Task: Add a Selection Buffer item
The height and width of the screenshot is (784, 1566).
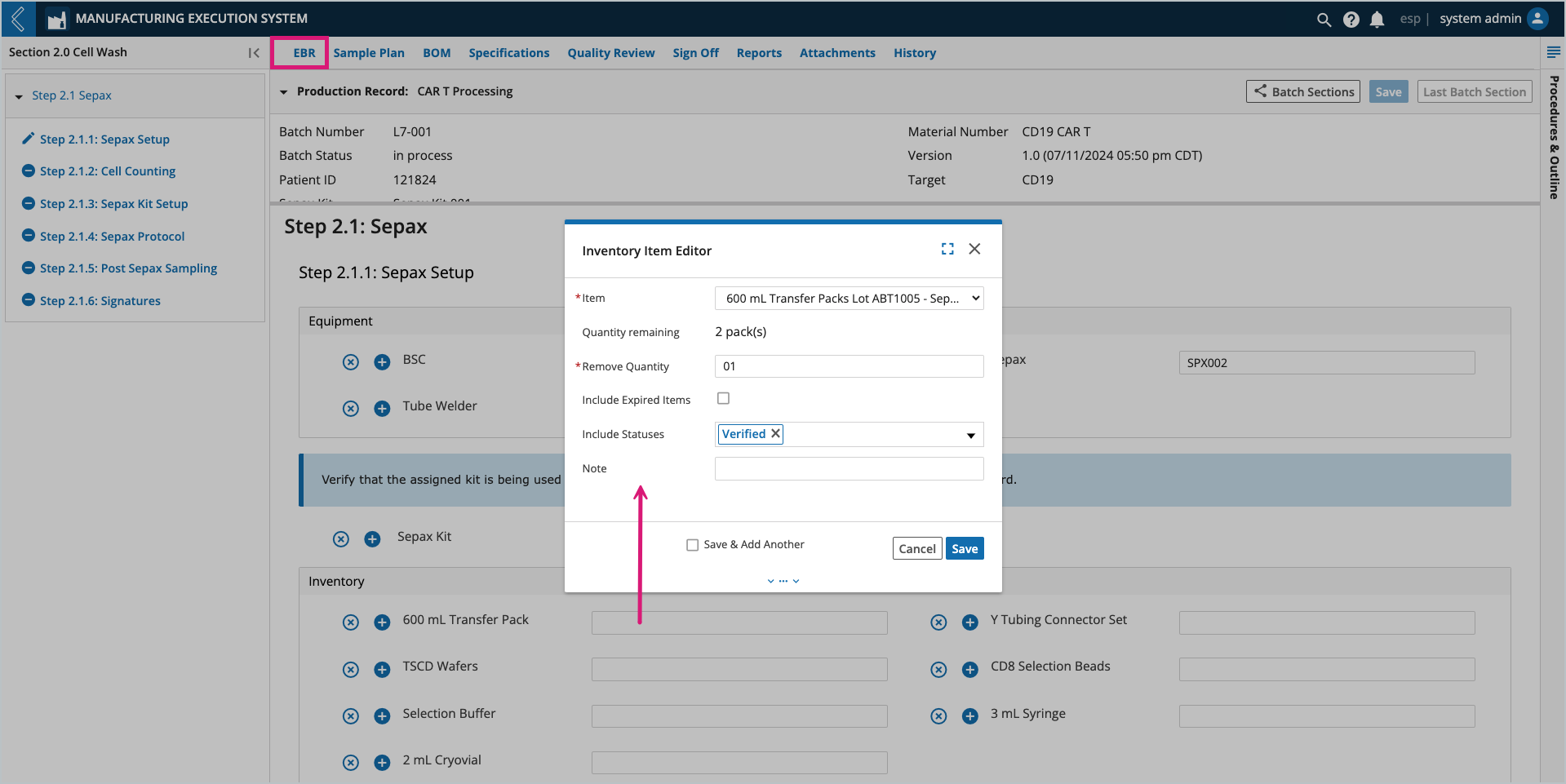Action: [382, 716]
